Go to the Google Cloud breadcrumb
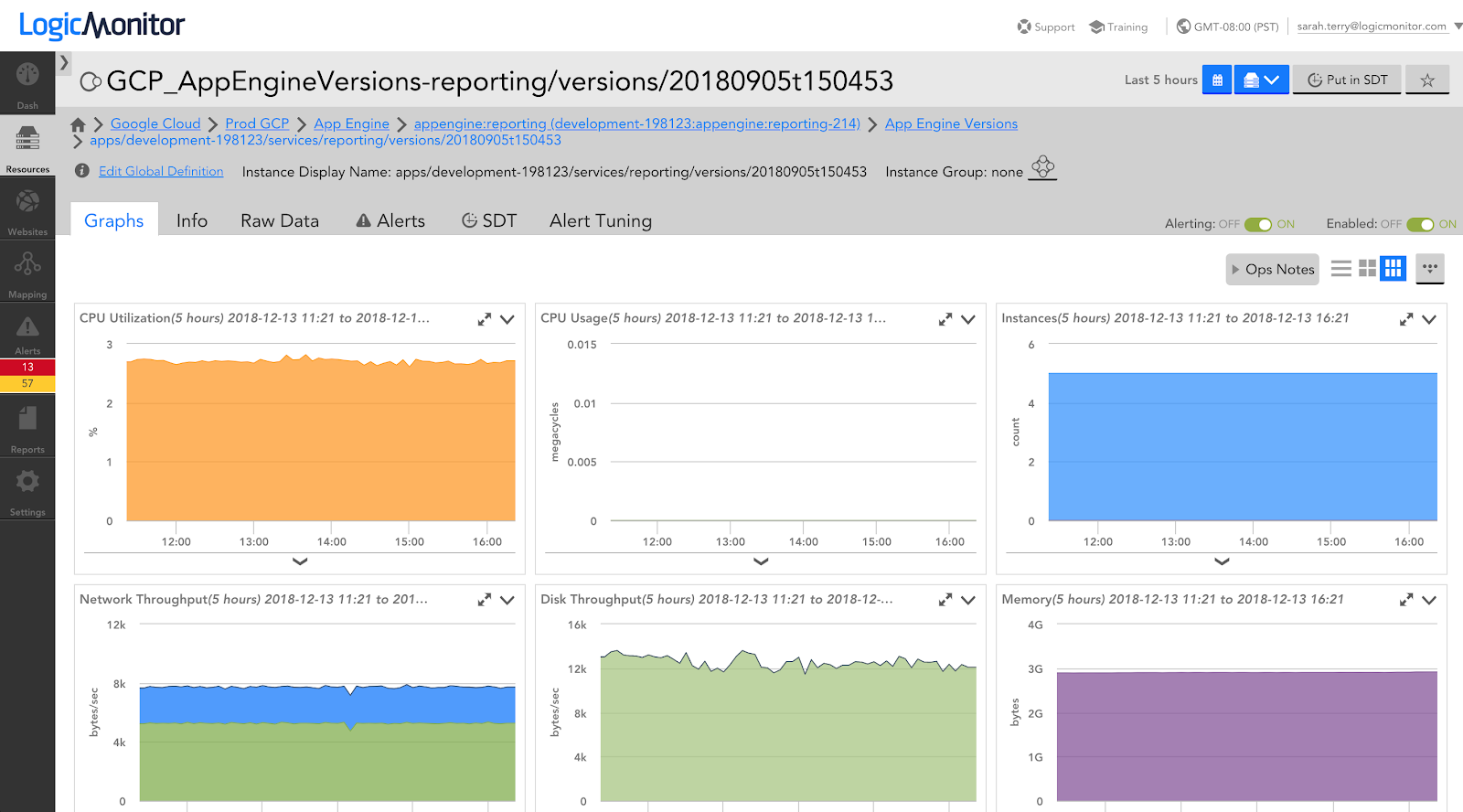 [155, 123]
